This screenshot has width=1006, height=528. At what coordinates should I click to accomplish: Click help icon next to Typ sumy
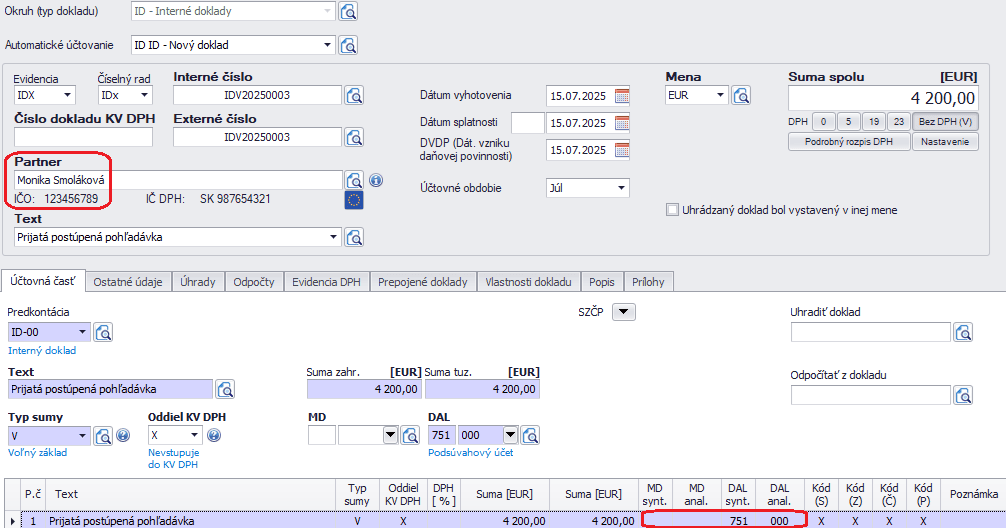click(x=124, y=435)
